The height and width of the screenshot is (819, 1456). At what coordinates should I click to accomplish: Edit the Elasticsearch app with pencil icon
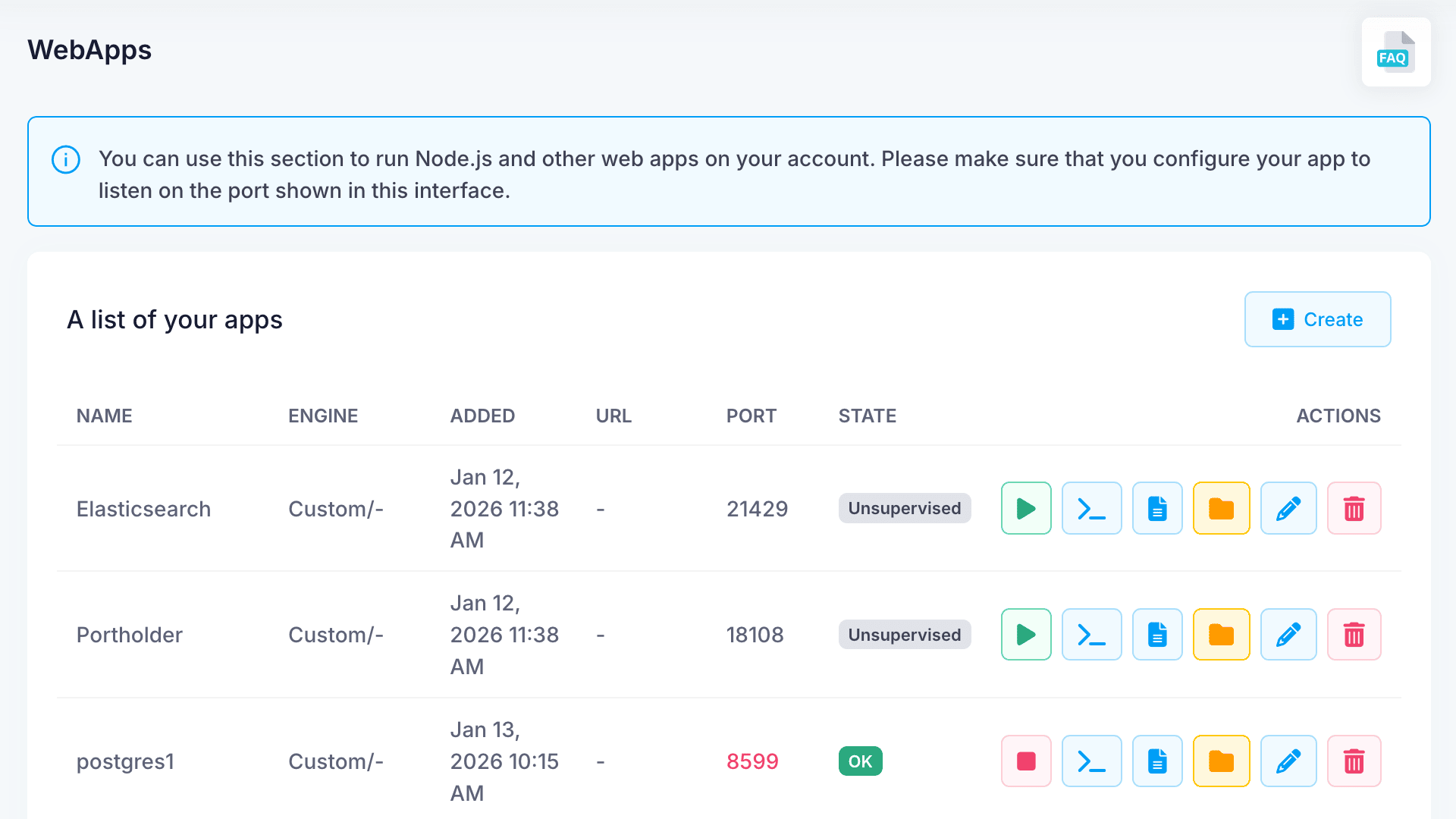1288,508
